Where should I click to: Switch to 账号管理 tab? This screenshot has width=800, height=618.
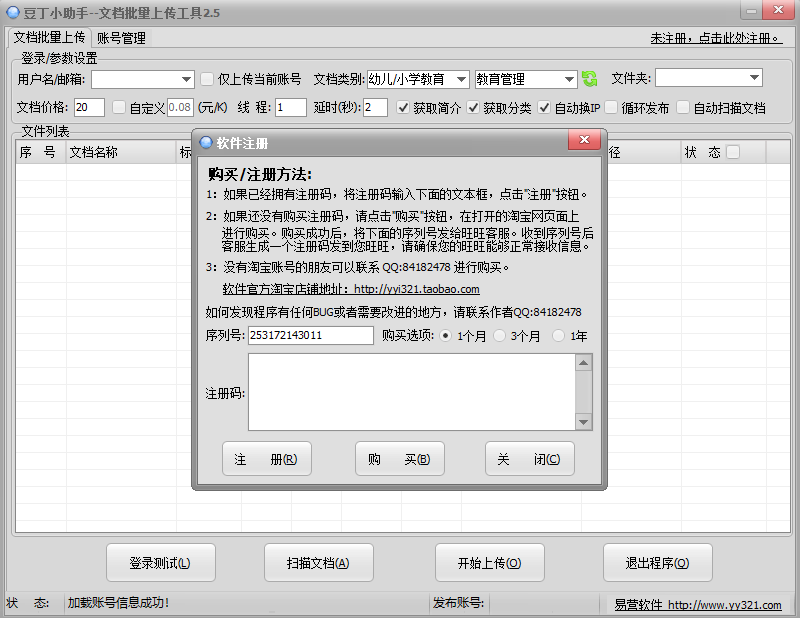point(121,38)
